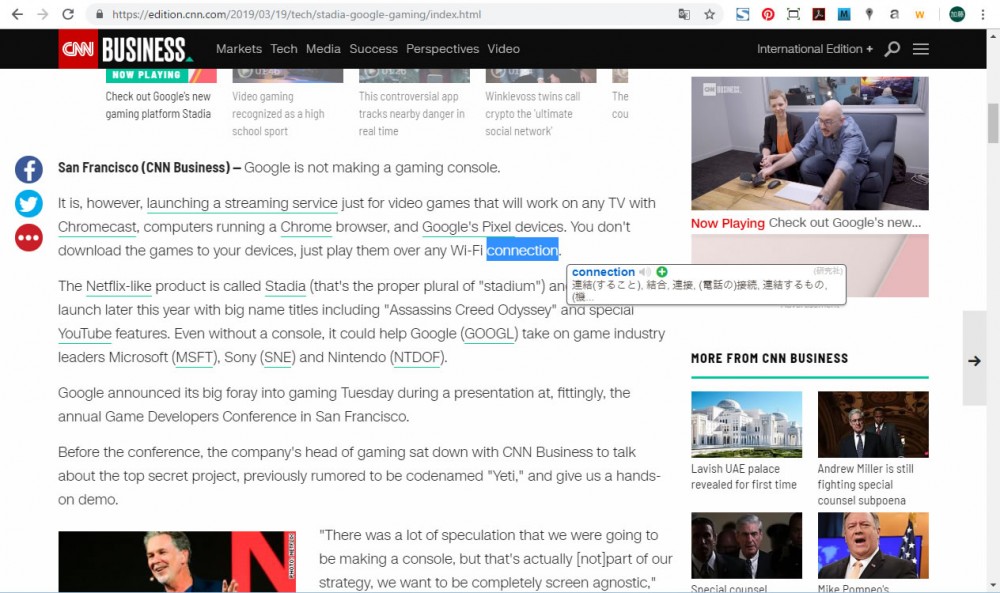Open the Adobe Acrobat extension
1000x593 pixels.
[x=819, y=14]
